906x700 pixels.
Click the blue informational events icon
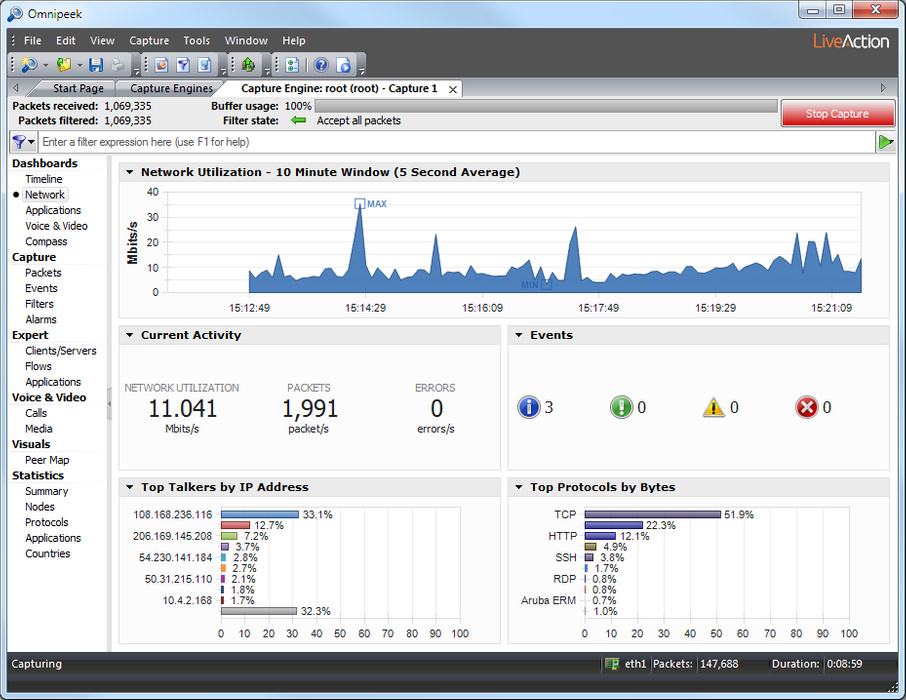click(528, 408)
